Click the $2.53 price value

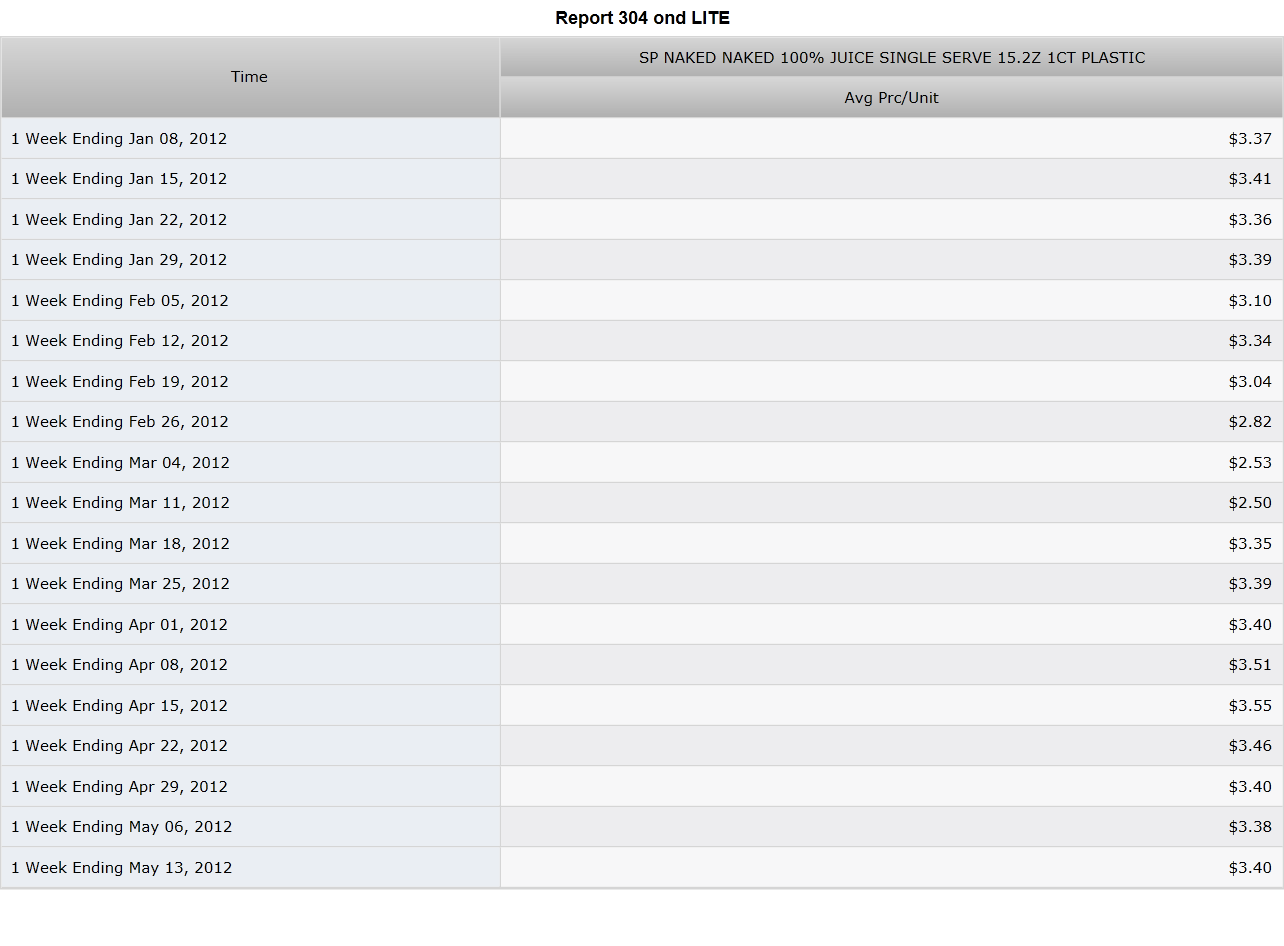coord(1250,463)
